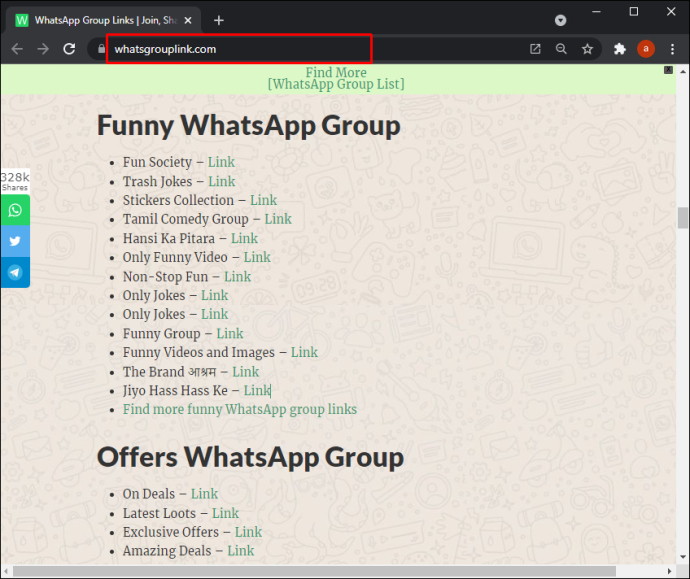Open the Exclusive Offers Link
Viewport: 690px width, 579px height.
point(248,532)
